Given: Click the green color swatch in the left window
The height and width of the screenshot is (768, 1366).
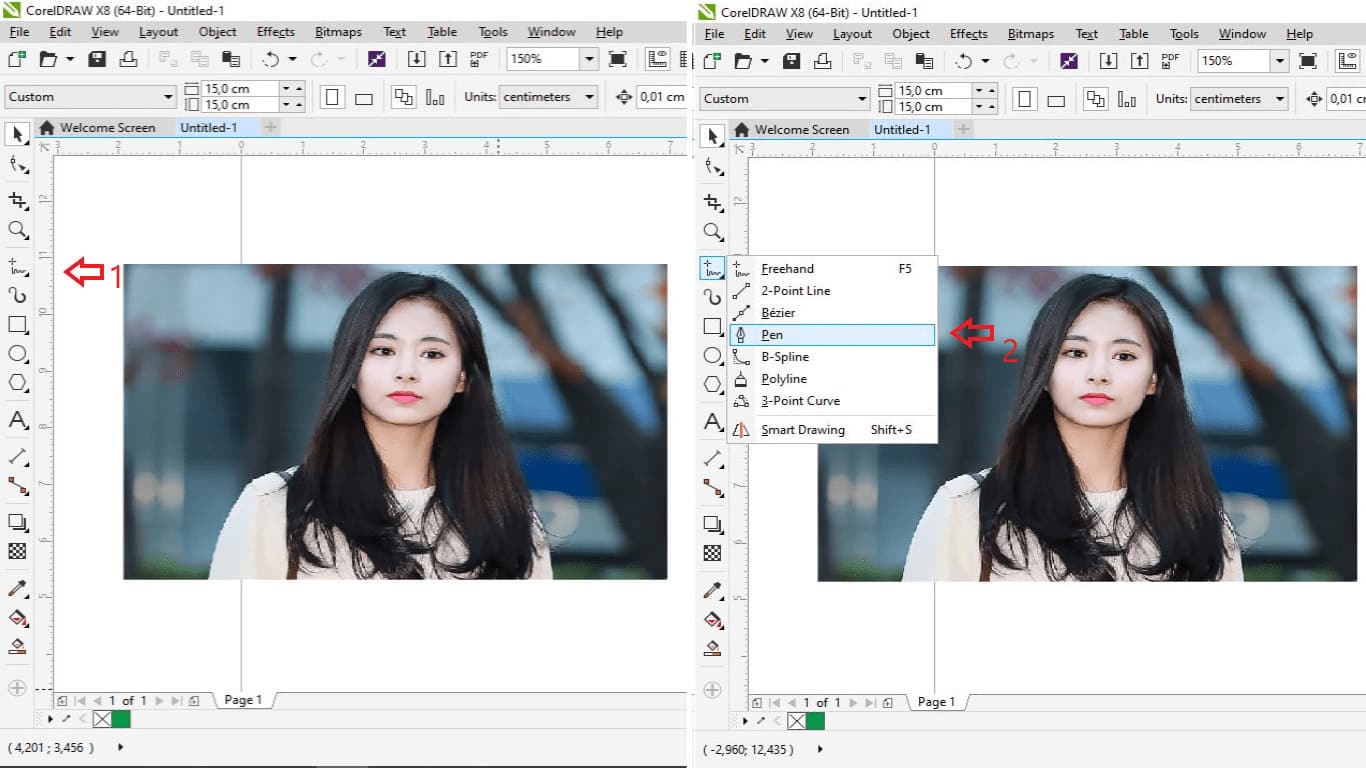Looking at the screenshot, I should click(x=121, y=718).
